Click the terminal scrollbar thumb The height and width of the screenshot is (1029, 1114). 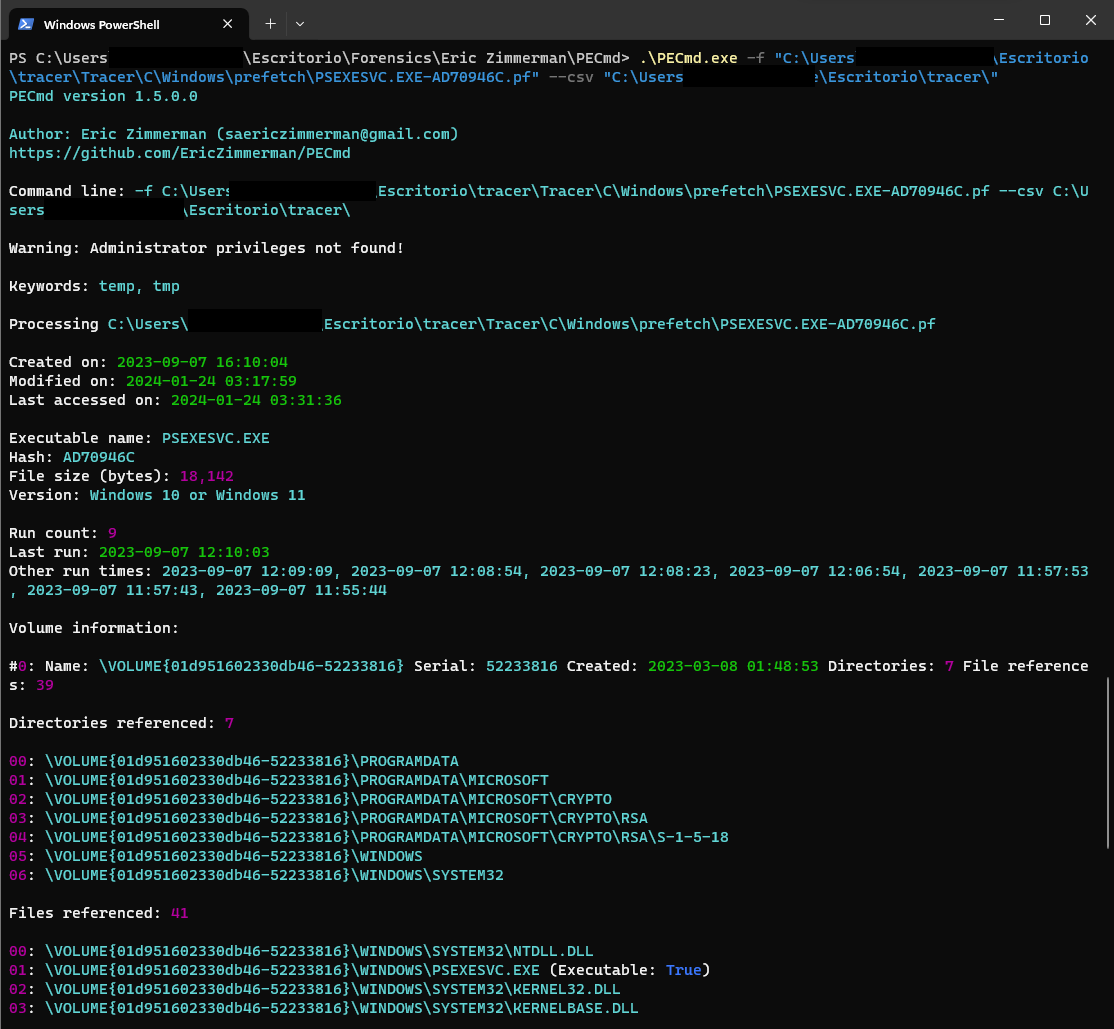(1108, 763)
